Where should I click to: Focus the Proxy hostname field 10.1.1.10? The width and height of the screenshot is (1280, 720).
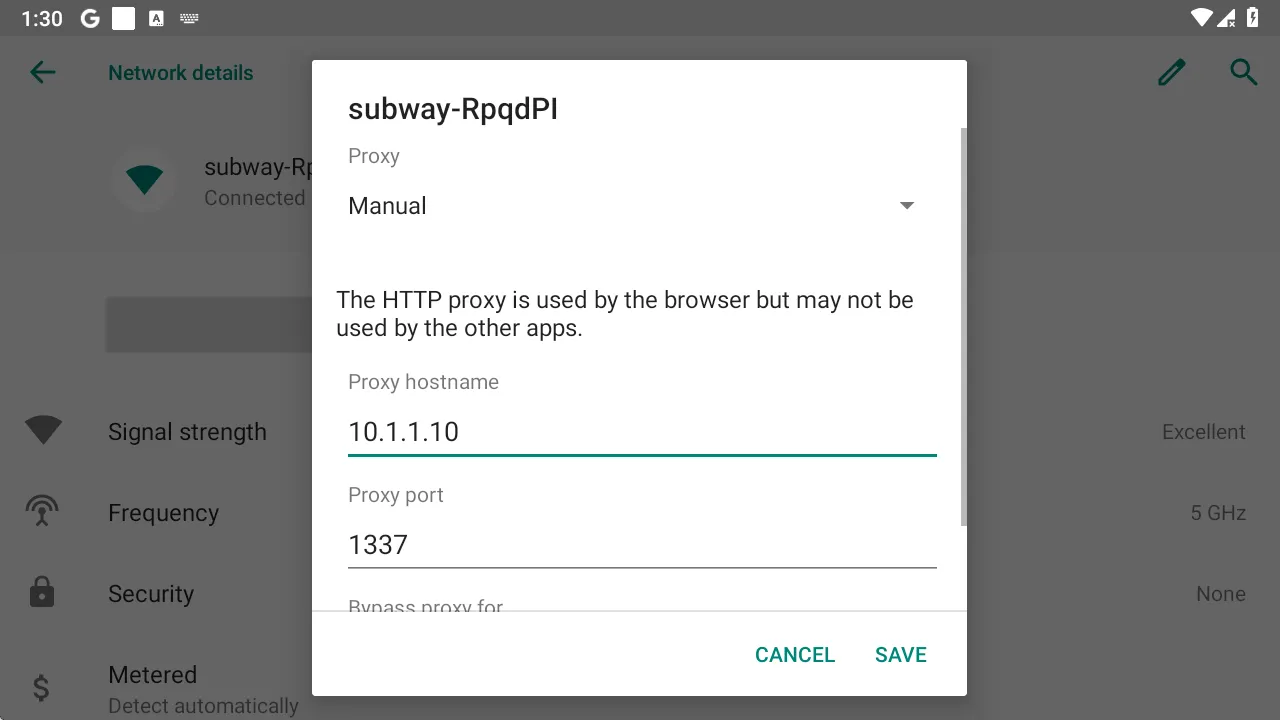point(642,432)
